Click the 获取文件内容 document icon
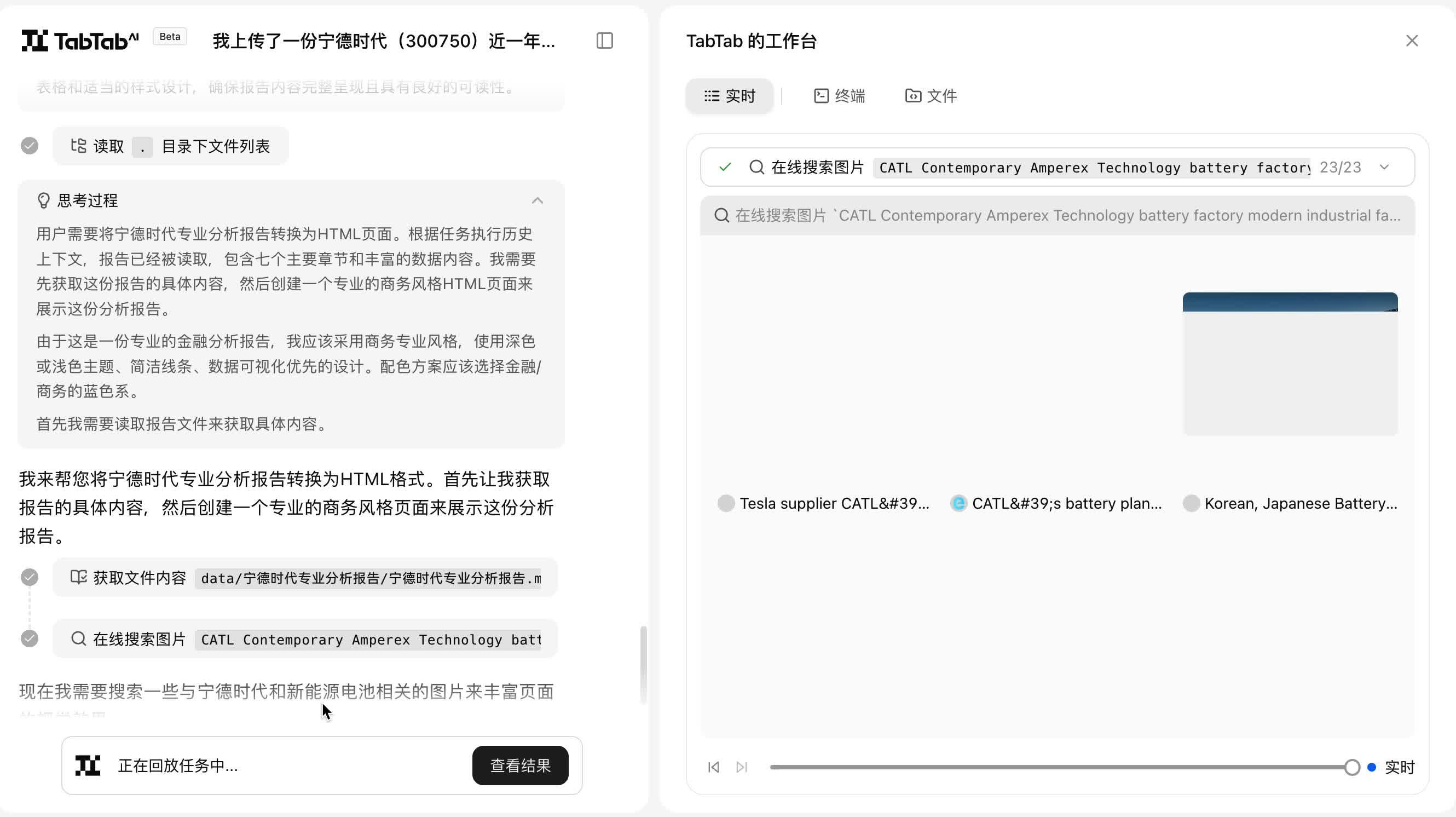 [79, 577]
